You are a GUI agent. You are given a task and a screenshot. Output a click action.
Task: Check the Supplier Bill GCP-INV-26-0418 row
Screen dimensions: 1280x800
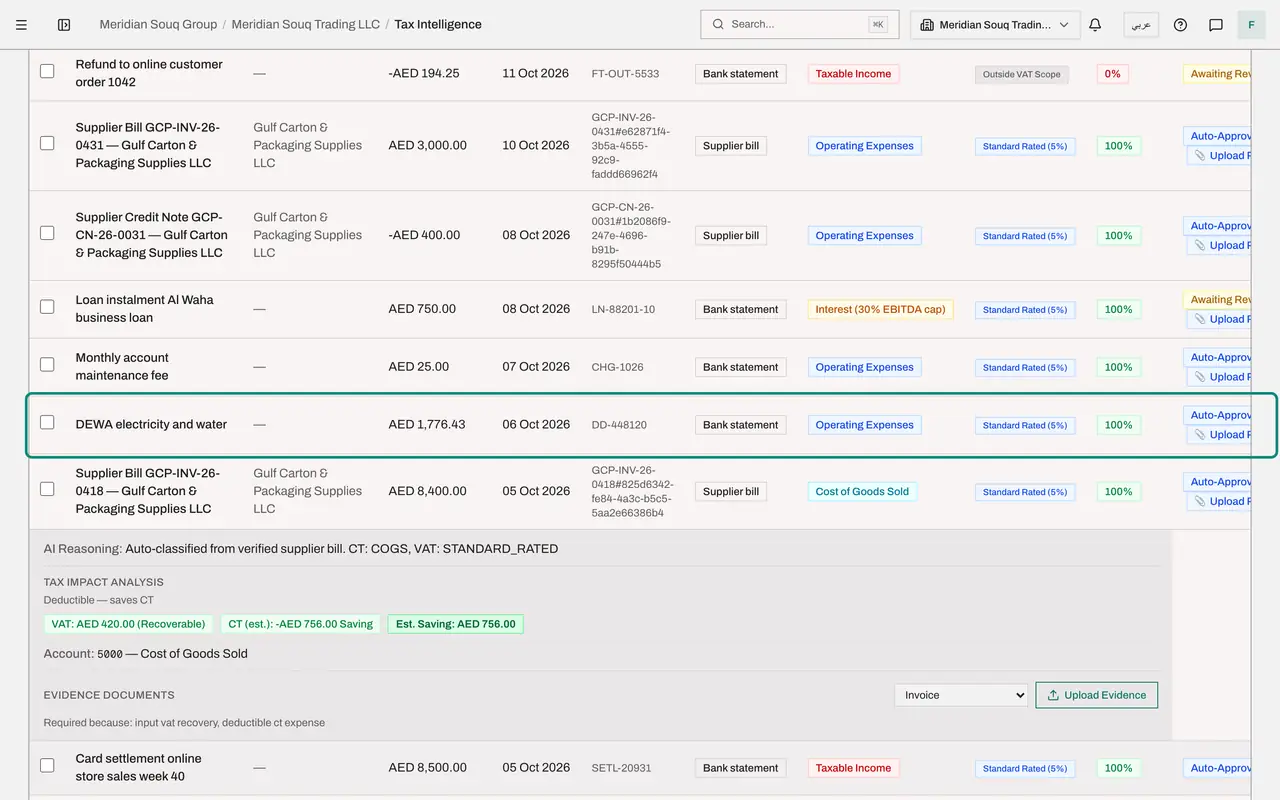pyautogui.click(x=47, y=489)
